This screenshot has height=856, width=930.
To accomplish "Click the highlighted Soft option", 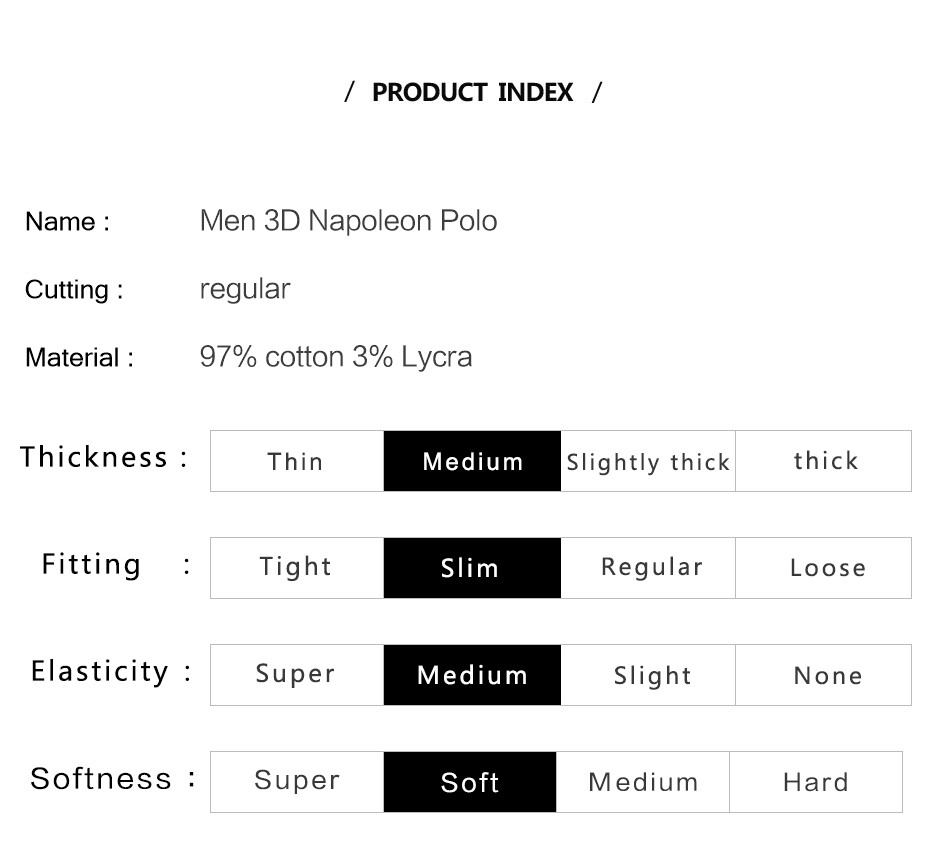I will click(x=470, y=782).
